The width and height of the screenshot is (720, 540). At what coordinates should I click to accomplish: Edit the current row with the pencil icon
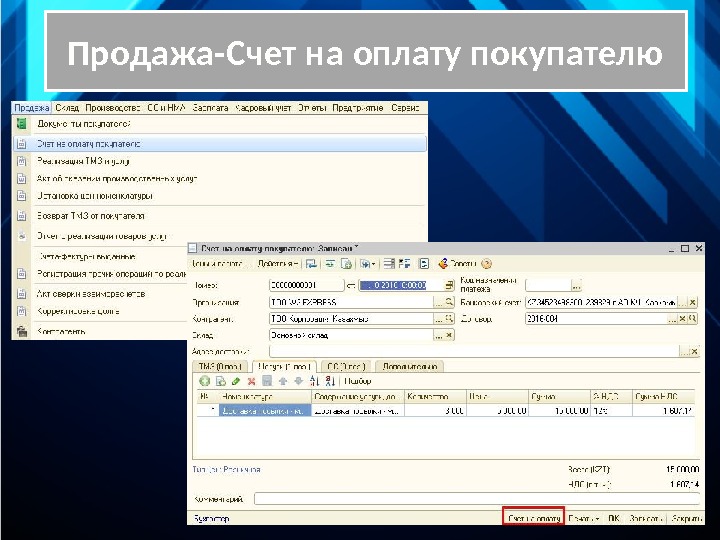point(236,381)
